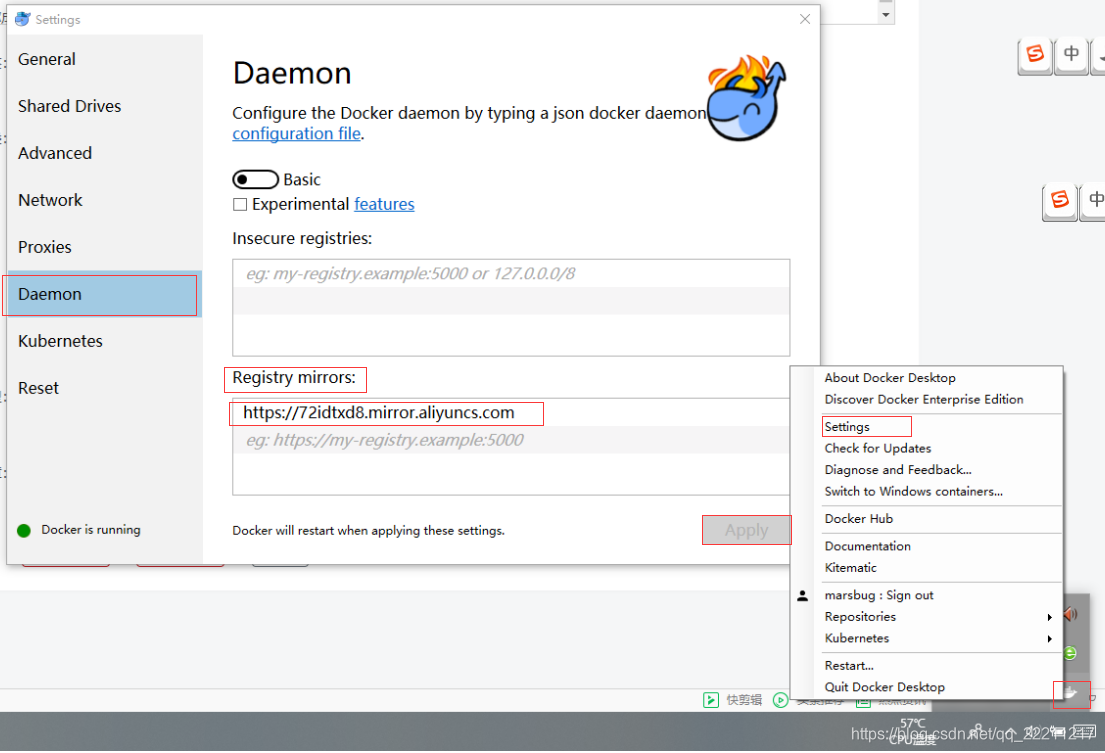Click the user silhouette icon beside marsbug
Image resolution: width=1105 pixels, height=753 pixels.
(802, 595)
